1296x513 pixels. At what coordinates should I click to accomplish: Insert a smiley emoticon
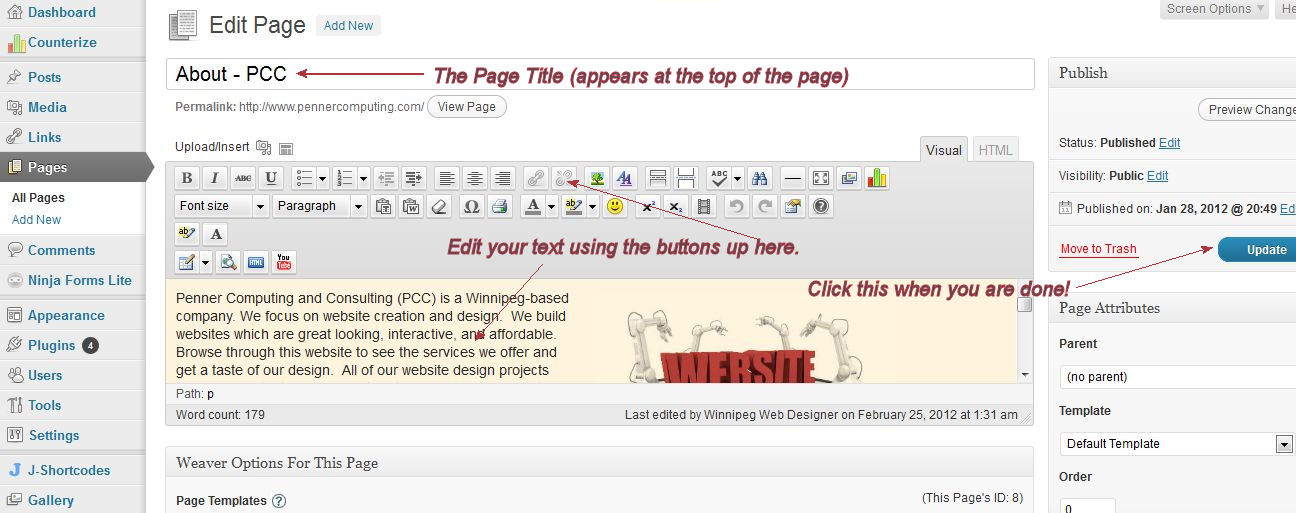[x=615, y=206]
